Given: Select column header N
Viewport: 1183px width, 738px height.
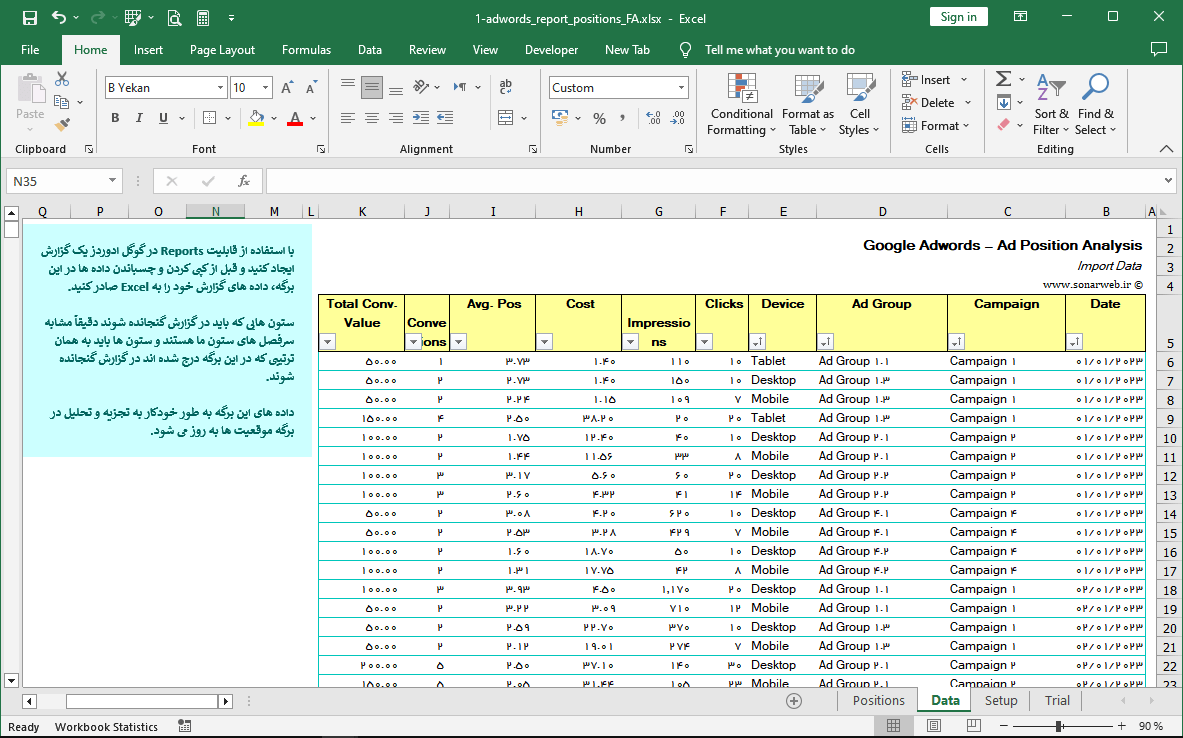Looking at the screenshot, I should 216,212.
